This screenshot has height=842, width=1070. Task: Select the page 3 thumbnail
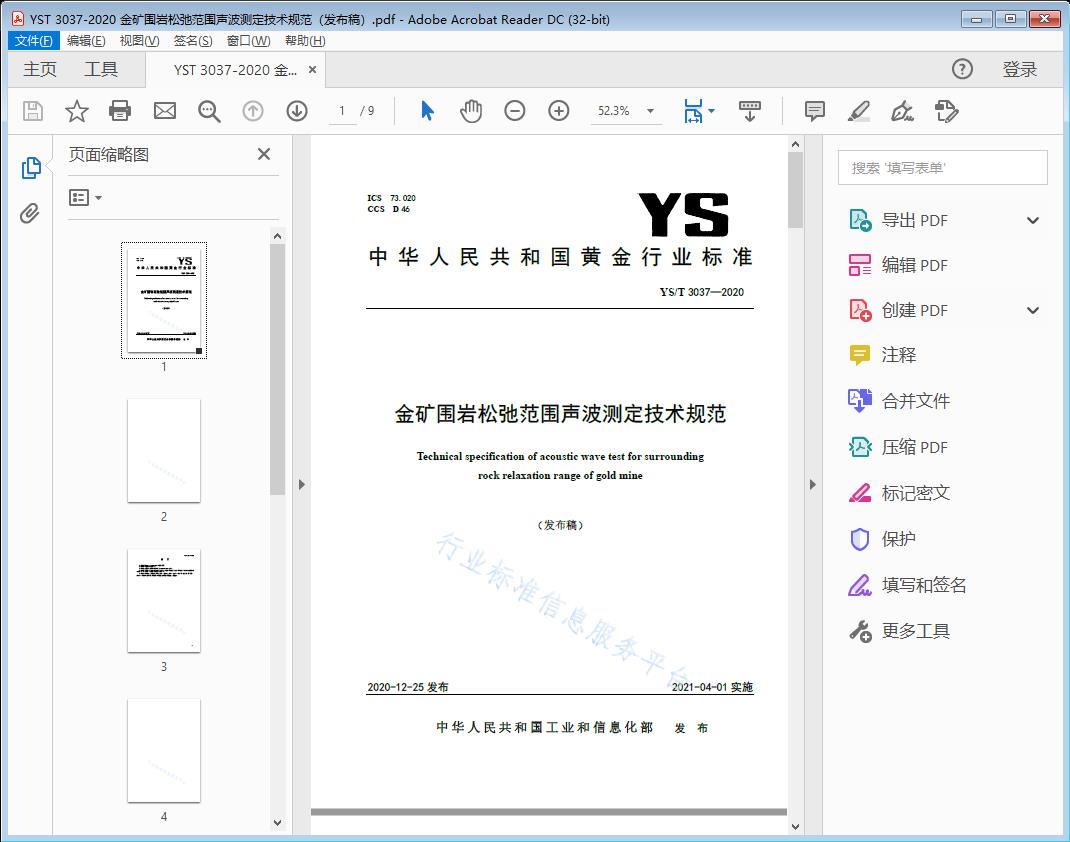tap(164, 600)
